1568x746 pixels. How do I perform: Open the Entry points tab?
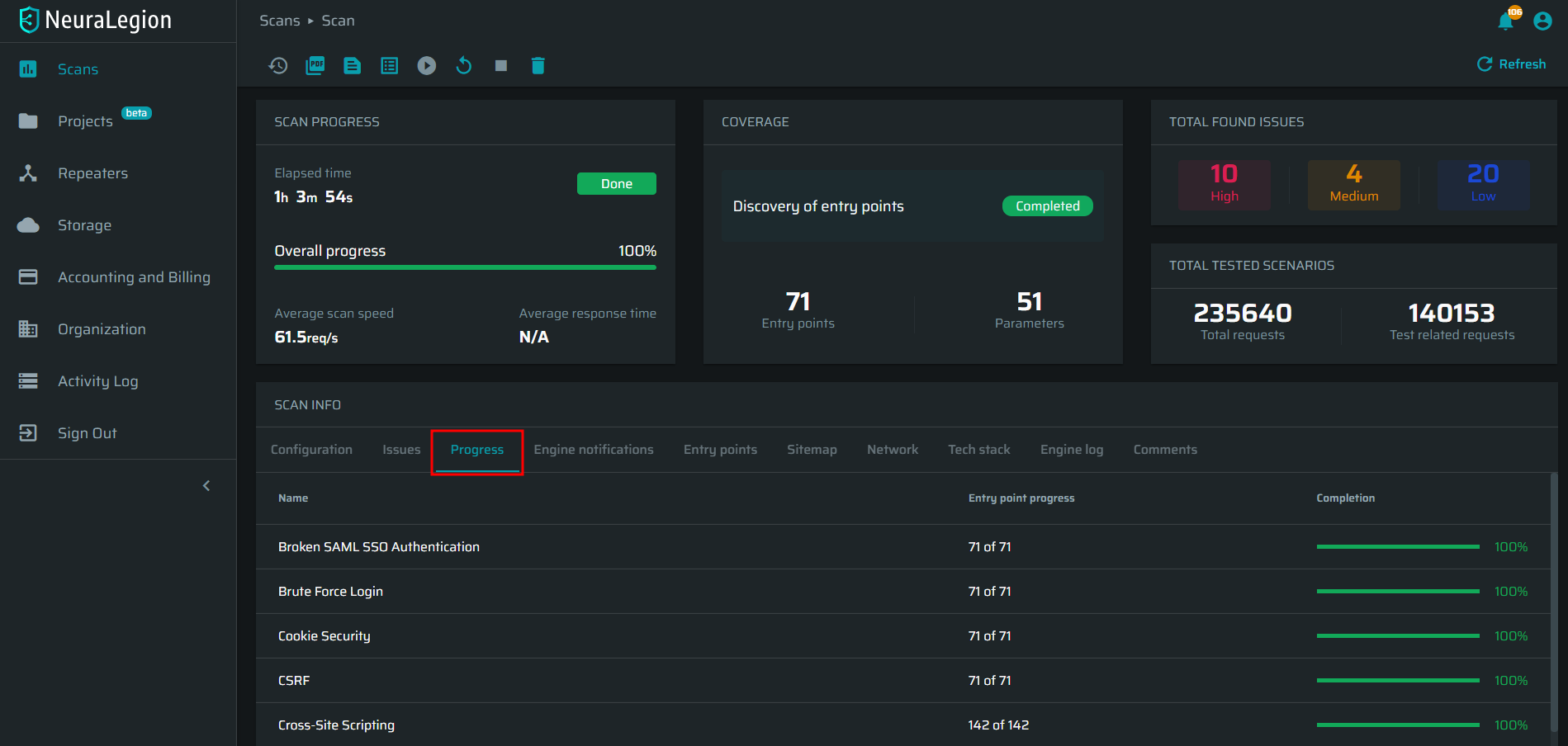[720, 450]
